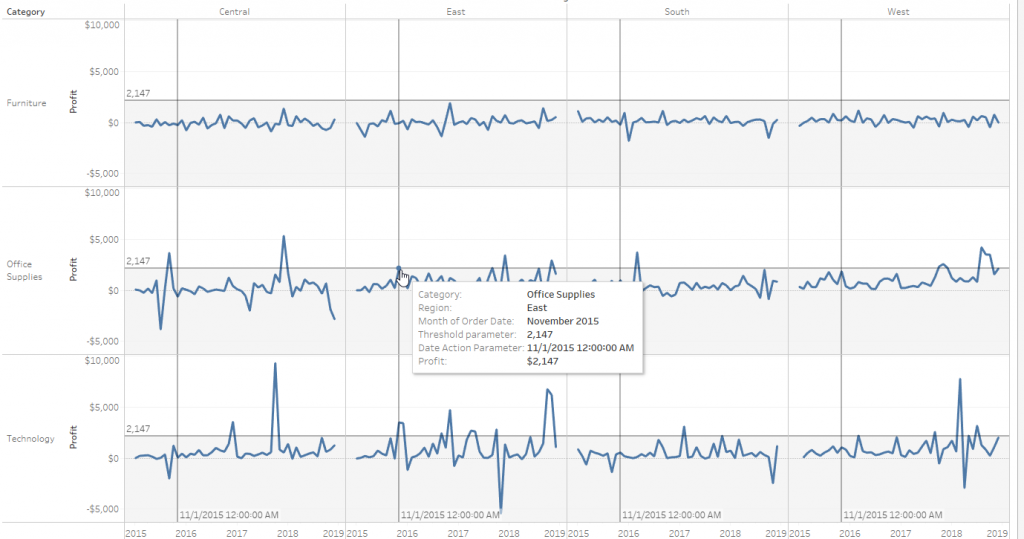The image size is (1024, 539).
Task: Click the Profit axis title in Furniture row
Action: point(73,103)
